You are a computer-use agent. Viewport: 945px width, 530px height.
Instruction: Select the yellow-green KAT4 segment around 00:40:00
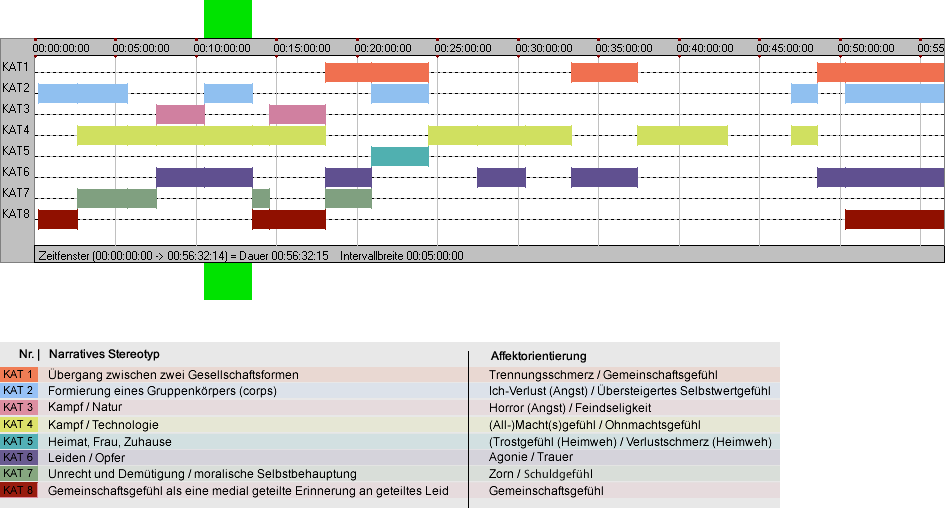click(x=682, y=136)
